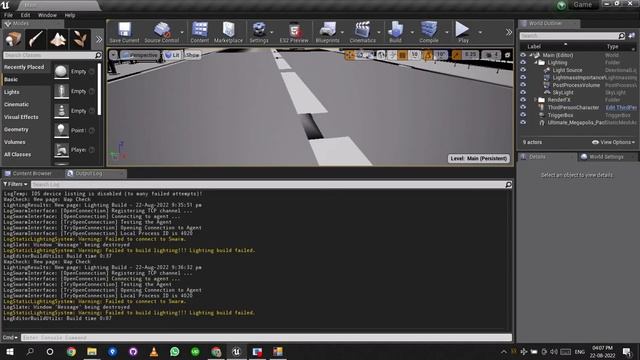Click the Compile toolbar icon

click(x=429, y=32)
